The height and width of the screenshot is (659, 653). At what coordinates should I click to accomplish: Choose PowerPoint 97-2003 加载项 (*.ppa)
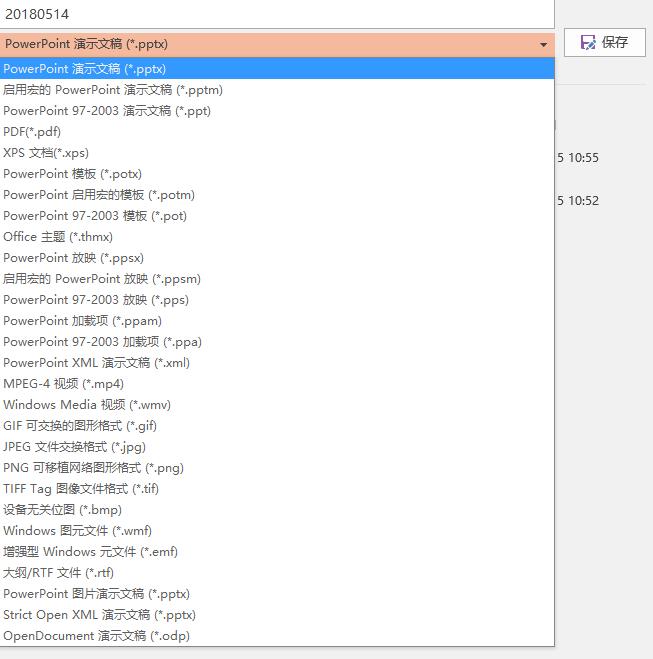point(277,342)
